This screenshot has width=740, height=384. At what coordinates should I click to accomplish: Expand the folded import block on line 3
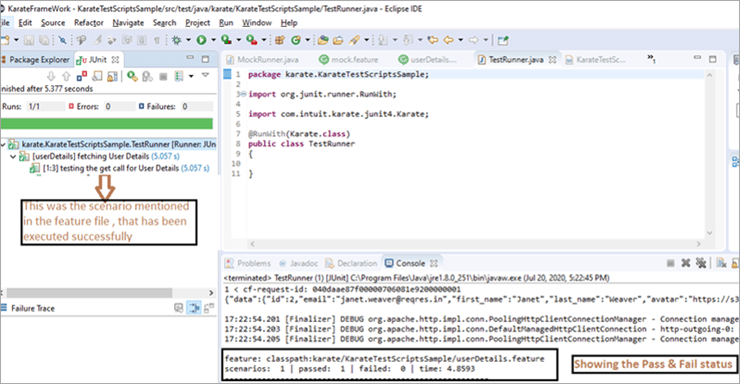[244, 94]
